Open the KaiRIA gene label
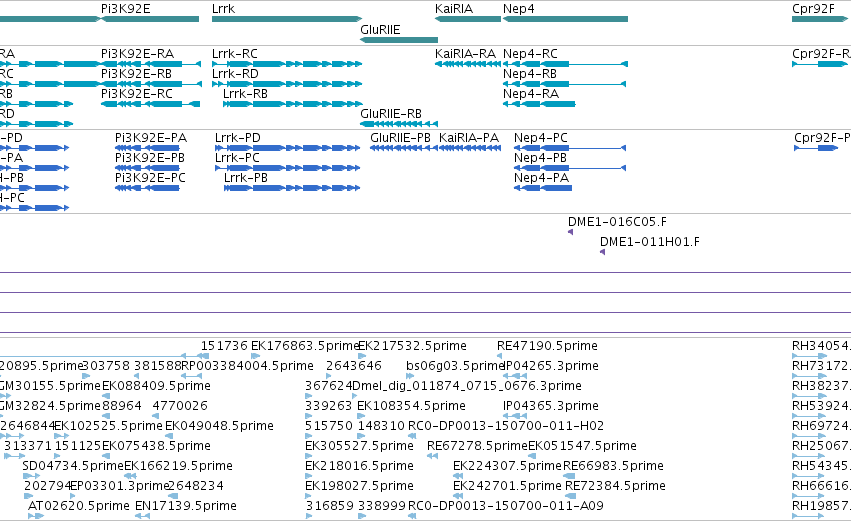Viewport: 851px width, 521px height. click(454, 9)
